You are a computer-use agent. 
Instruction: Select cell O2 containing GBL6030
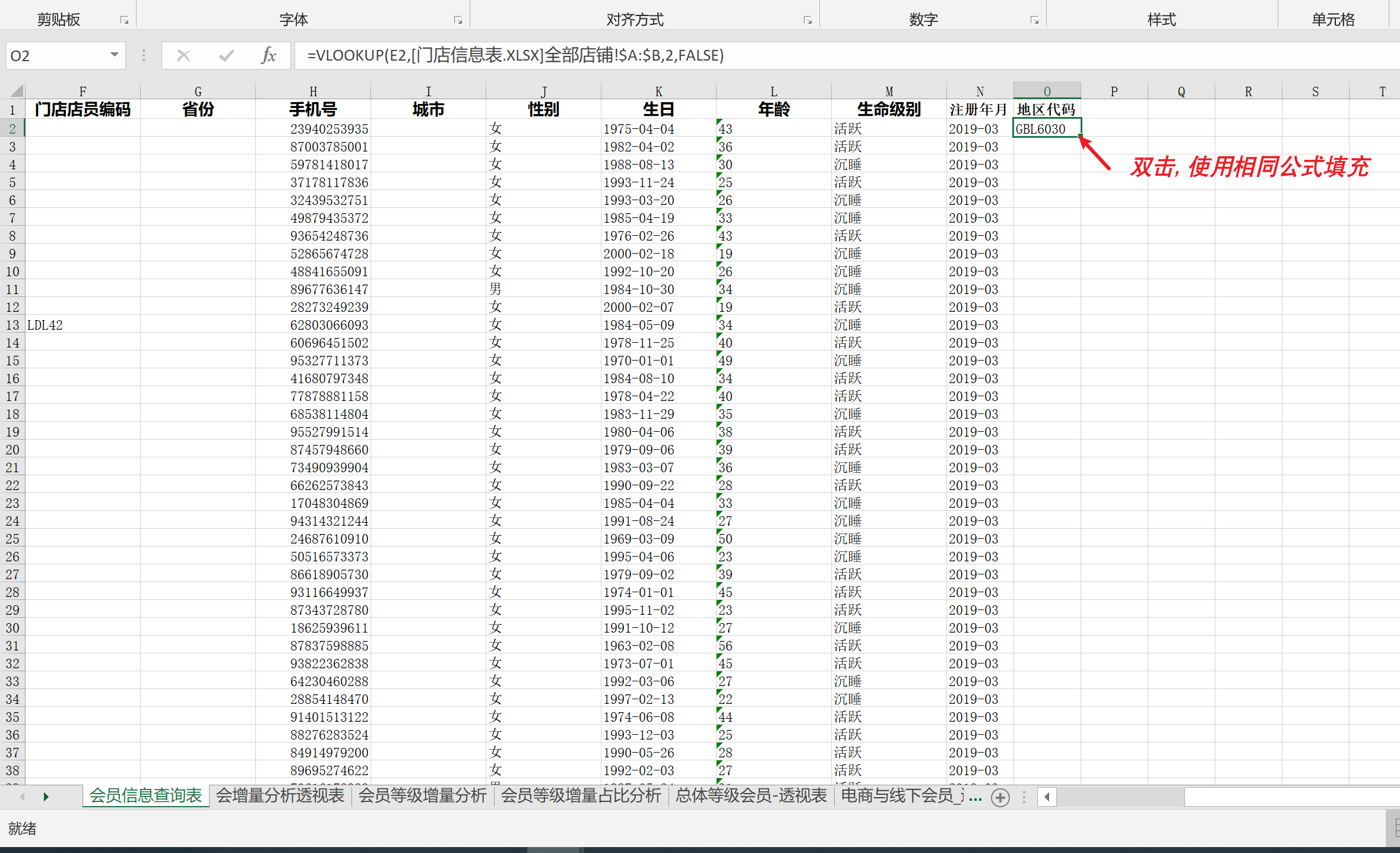coord(1046,129)
